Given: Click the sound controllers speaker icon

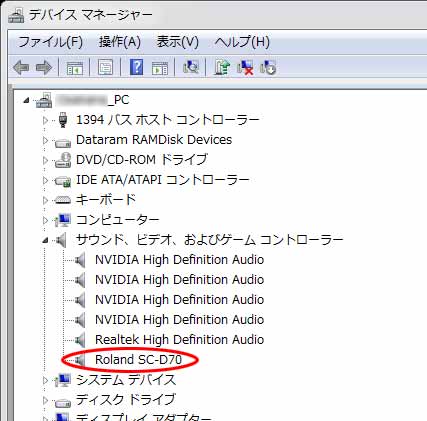Looking at the screenshot, I should click(x=61, y=240).
